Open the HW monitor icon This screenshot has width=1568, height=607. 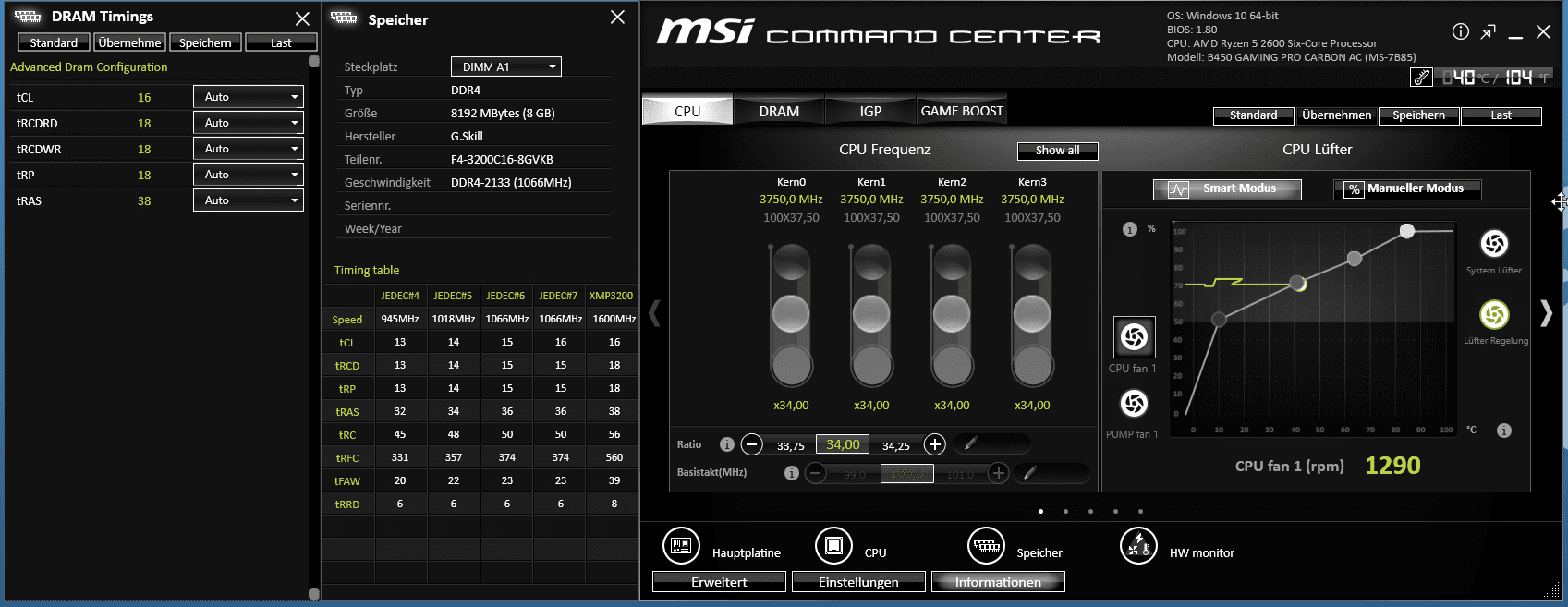click(x=1138, y=545)
